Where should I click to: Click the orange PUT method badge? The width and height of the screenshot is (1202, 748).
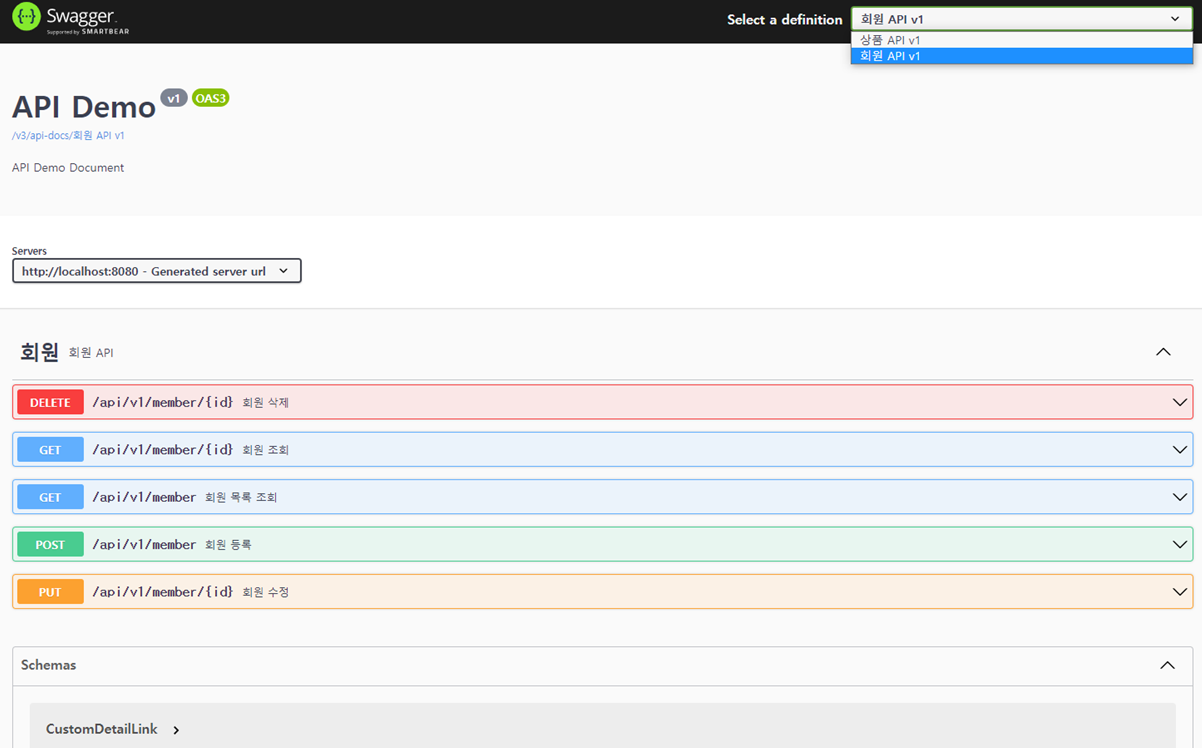(50, 592)
